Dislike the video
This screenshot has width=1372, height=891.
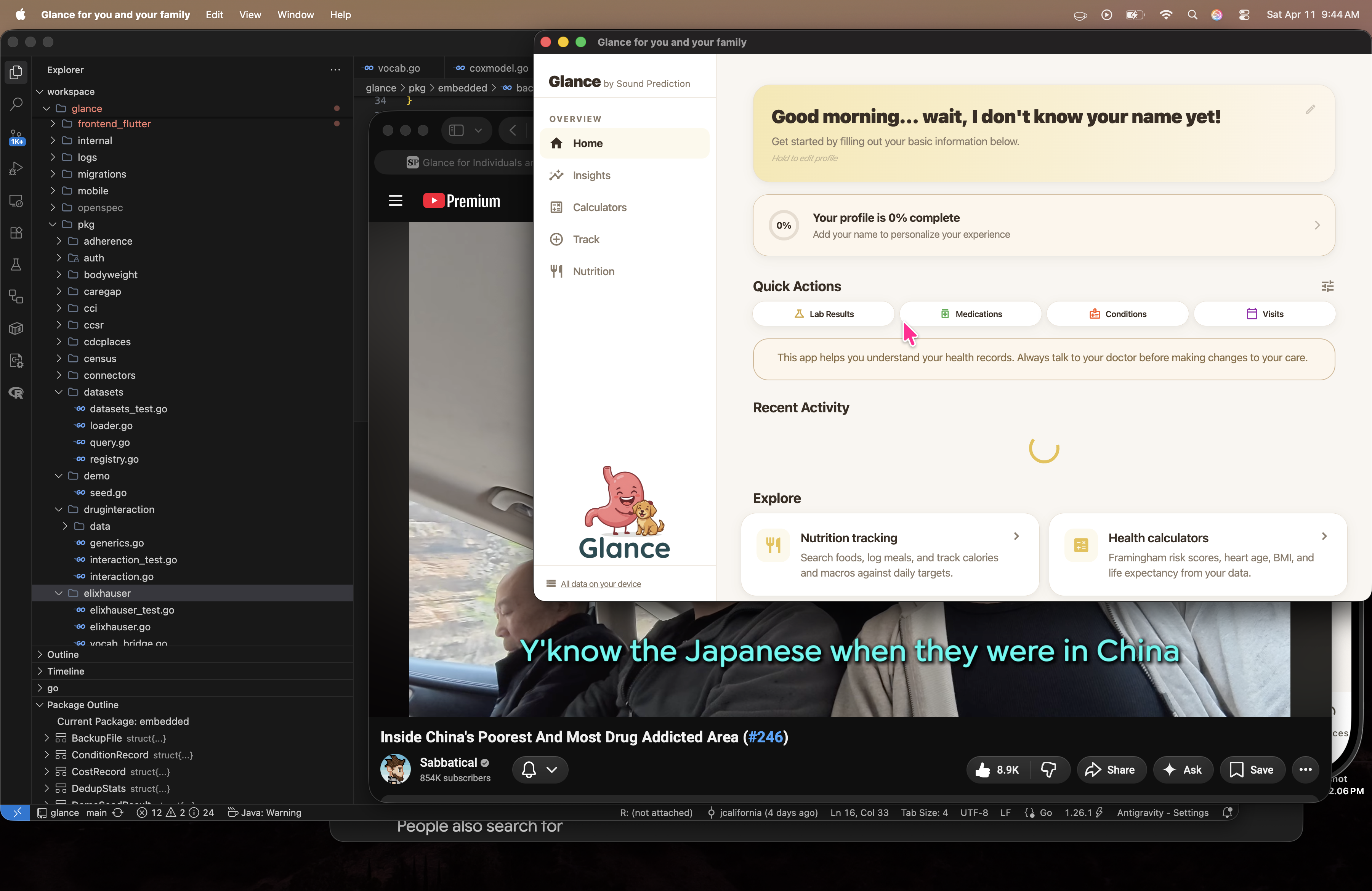pyautogui.click(x=1049, y=769)
